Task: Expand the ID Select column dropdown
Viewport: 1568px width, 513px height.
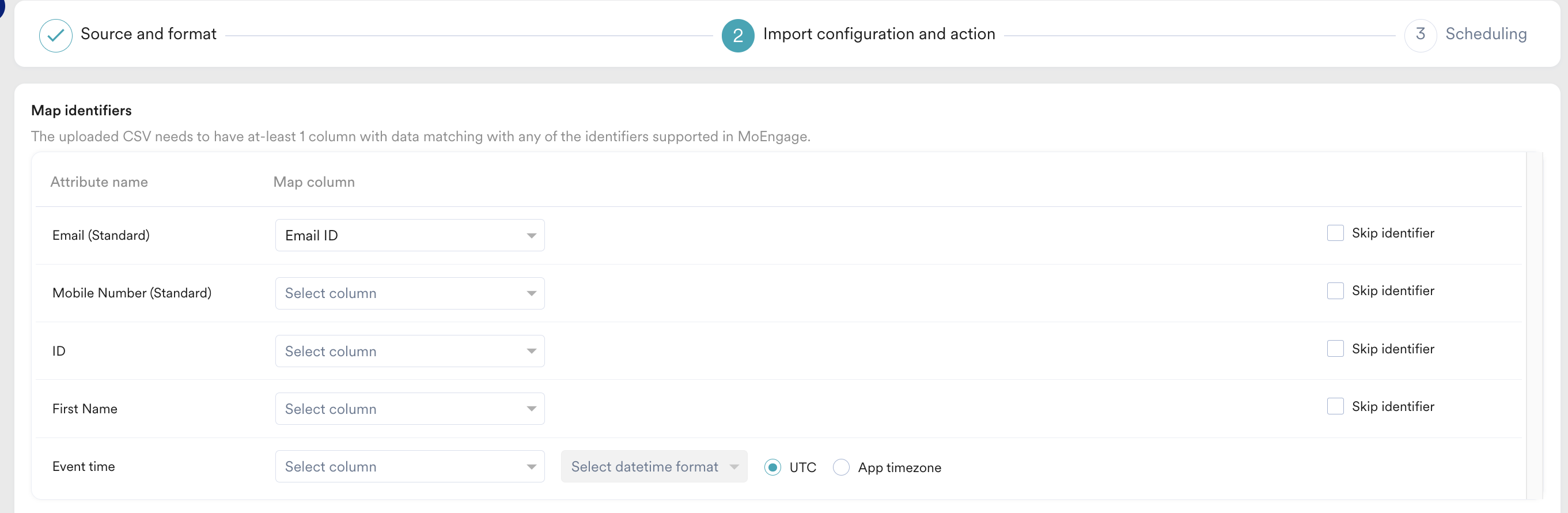Action: pyautogui.click(x=410, y=351)
